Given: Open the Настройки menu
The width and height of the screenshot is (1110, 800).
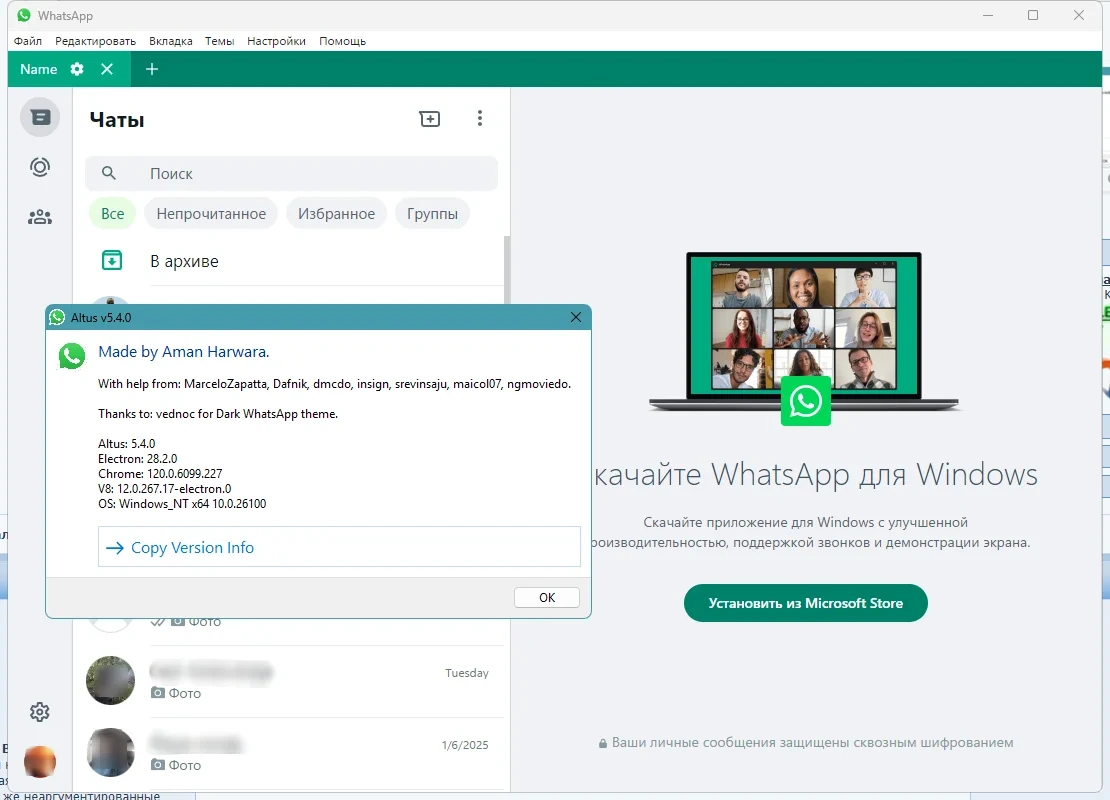Looking at the screenshot, I should point(276,41).
